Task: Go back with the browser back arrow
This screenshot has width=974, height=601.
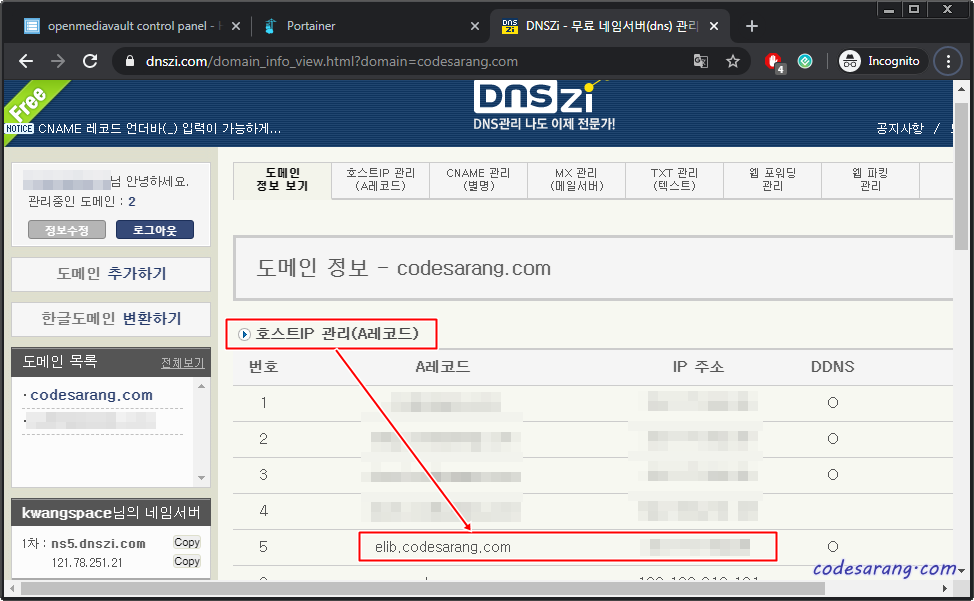Action: click(26, 61)
